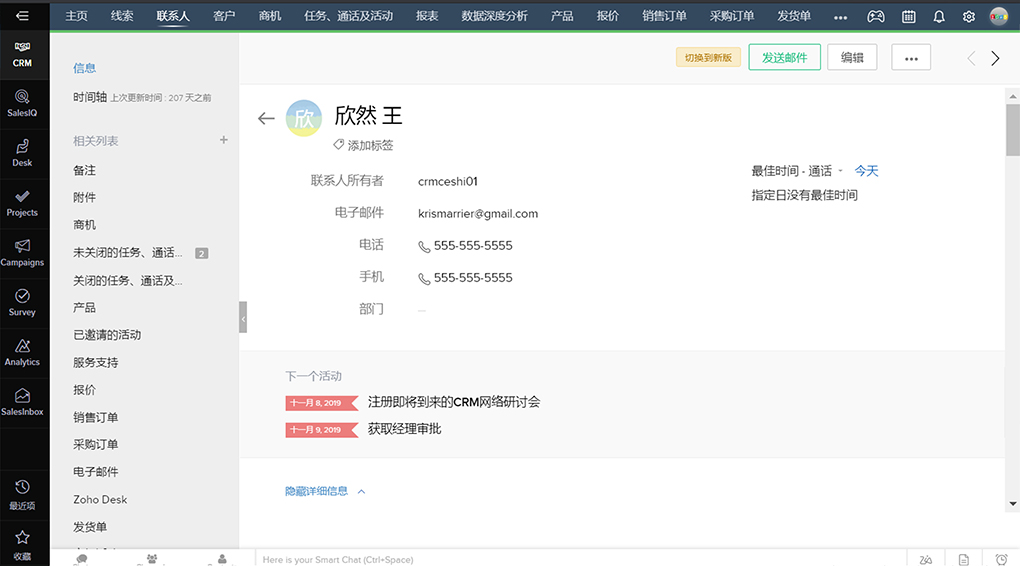Collapse the left related-list panel handle
Screen dimensions: 1020x566
pos(243,318)
